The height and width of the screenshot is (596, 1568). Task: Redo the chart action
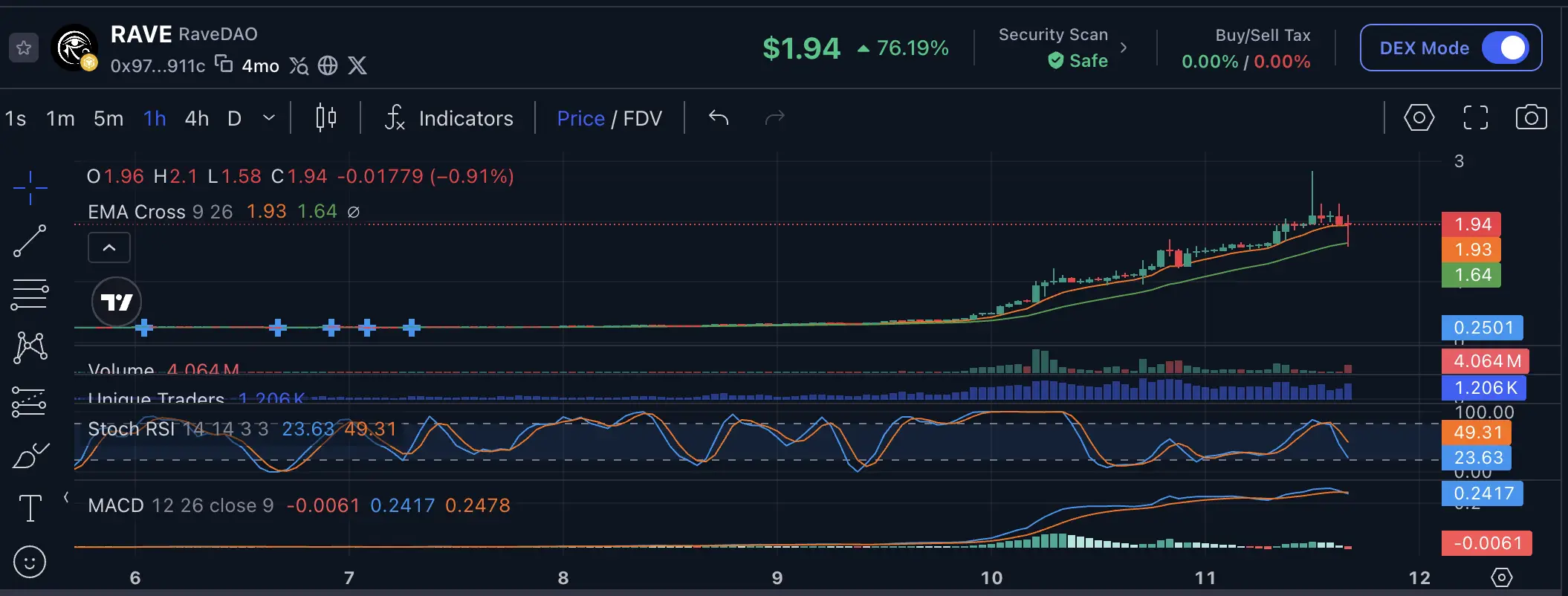click(x=775, y=117)
